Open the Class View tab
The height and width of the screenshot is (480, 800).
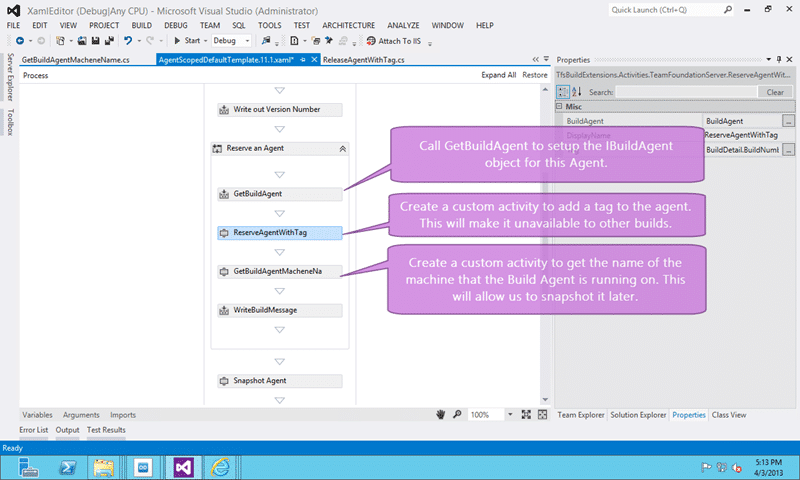click(729, 415)
